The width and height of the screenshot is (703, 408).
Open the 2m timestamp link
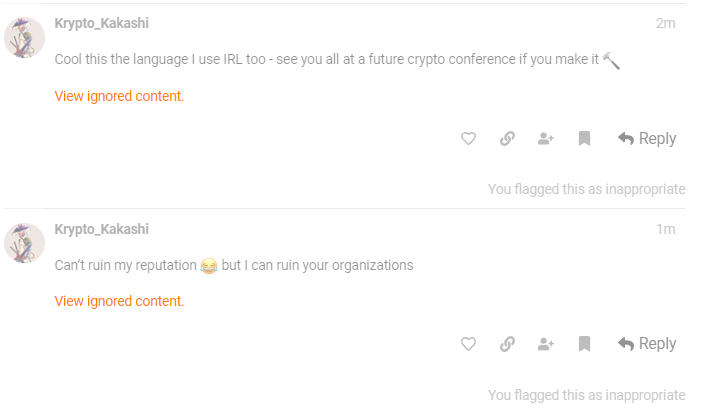pyautogui.click(x=665, y=24)
